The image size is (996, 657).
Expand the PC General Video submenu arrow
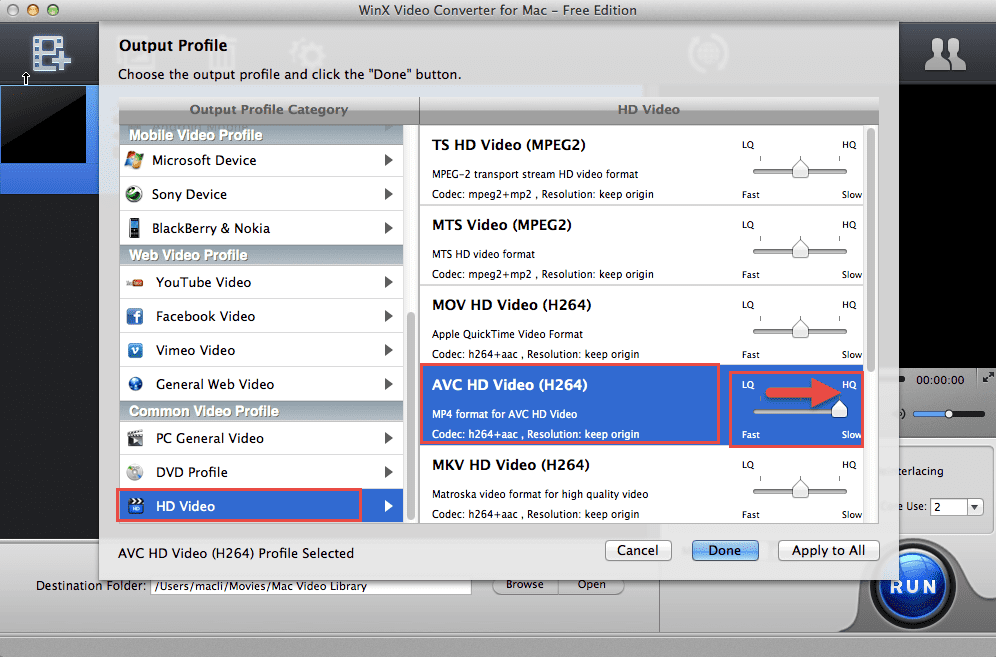(x=389, y=438)
